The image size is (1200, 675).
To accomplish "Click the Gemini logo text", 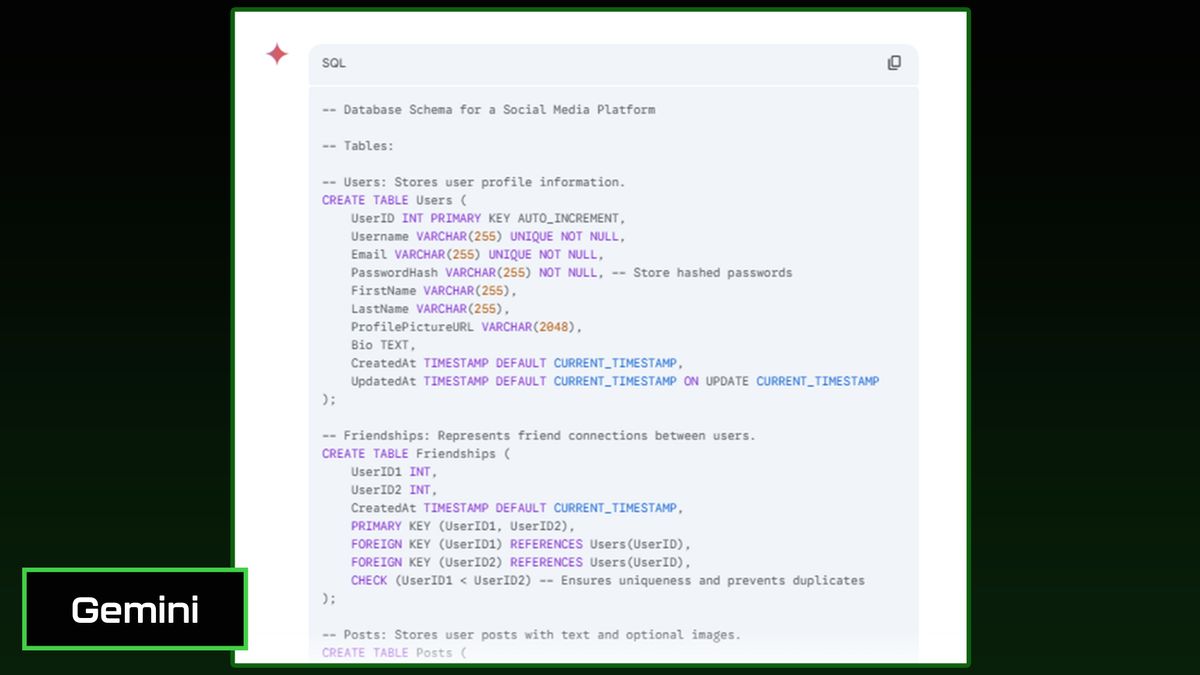I will click(134, 608).
